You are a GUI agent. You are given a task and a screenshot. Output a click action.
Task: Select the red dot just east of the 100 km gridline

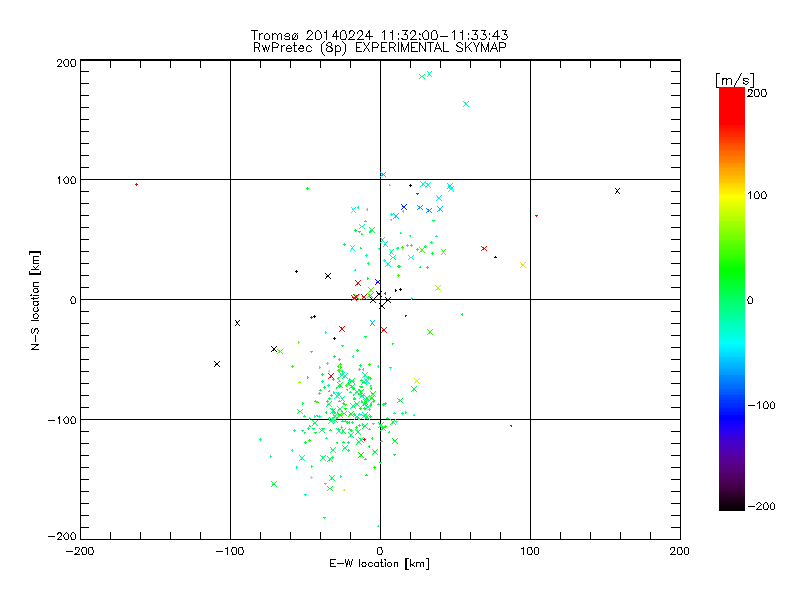[x=536, y=216]
